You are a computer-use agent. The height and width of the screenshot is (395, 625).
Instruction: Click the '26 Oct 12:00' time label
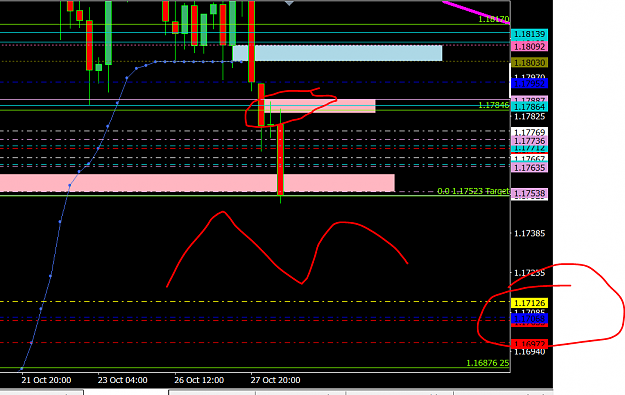(199, 380)
